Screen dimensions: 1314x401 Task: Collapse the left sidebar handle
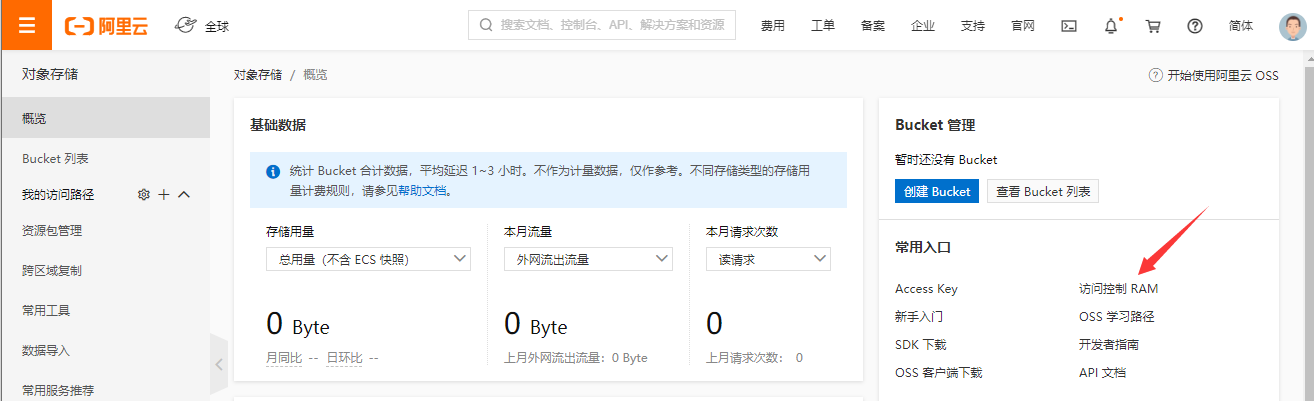pyautogui.click(x=219, y=364)
